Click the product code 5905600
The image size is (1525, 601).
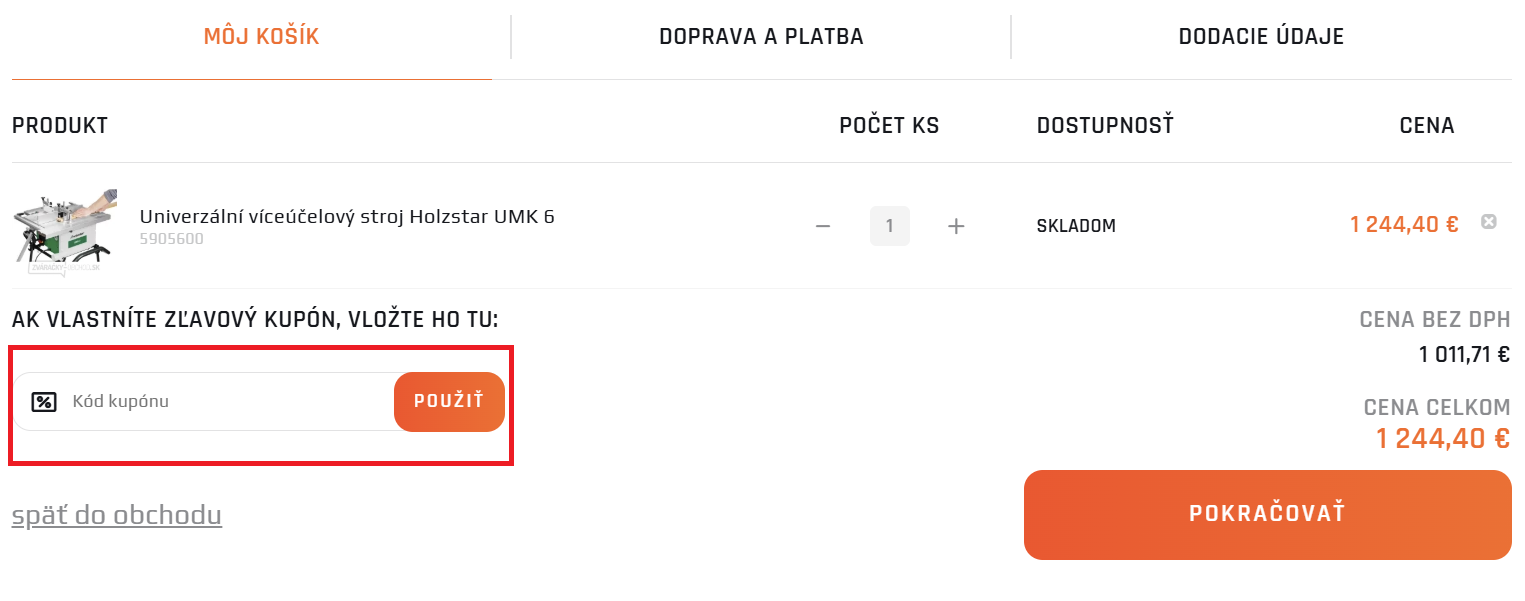click(x=171, y=240)
